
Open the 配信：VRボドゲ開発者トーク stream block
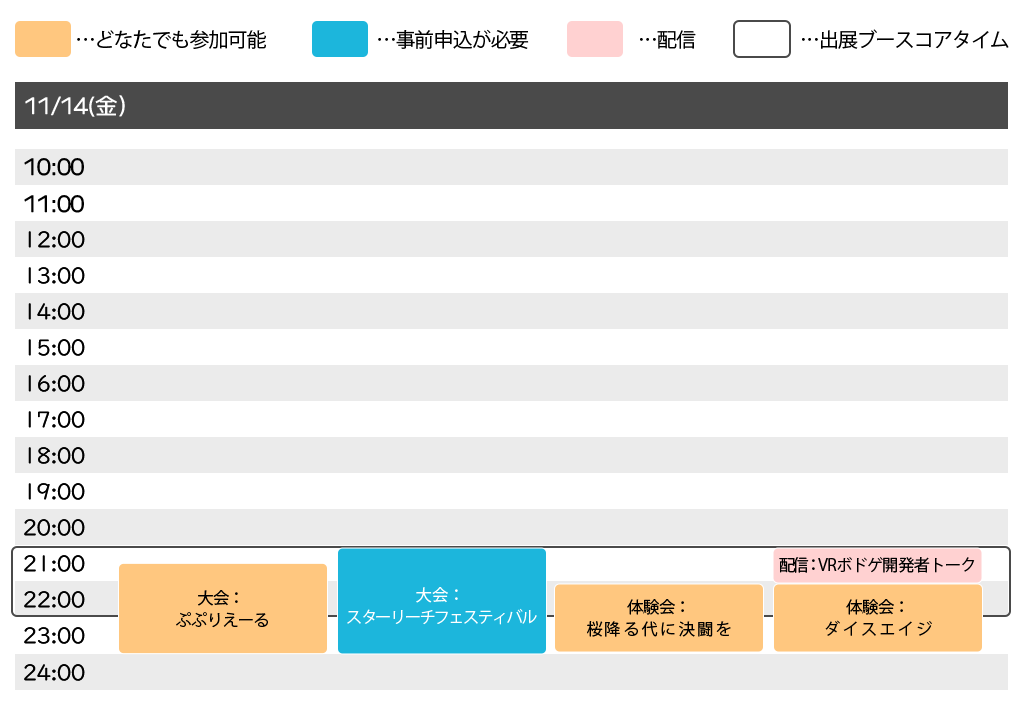(877, 565)
